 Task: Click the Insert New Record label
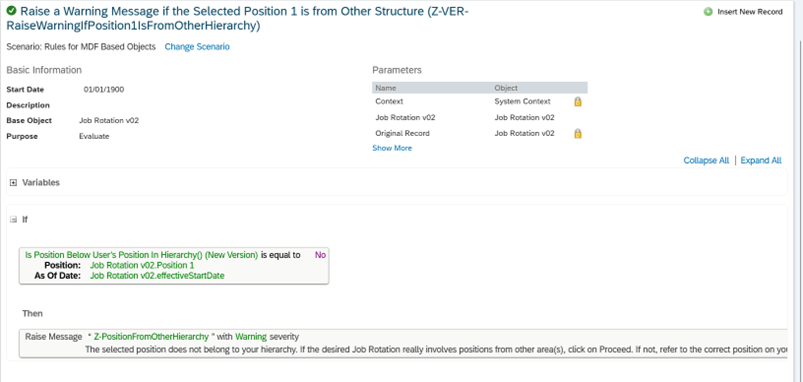[x=750, y=12]
